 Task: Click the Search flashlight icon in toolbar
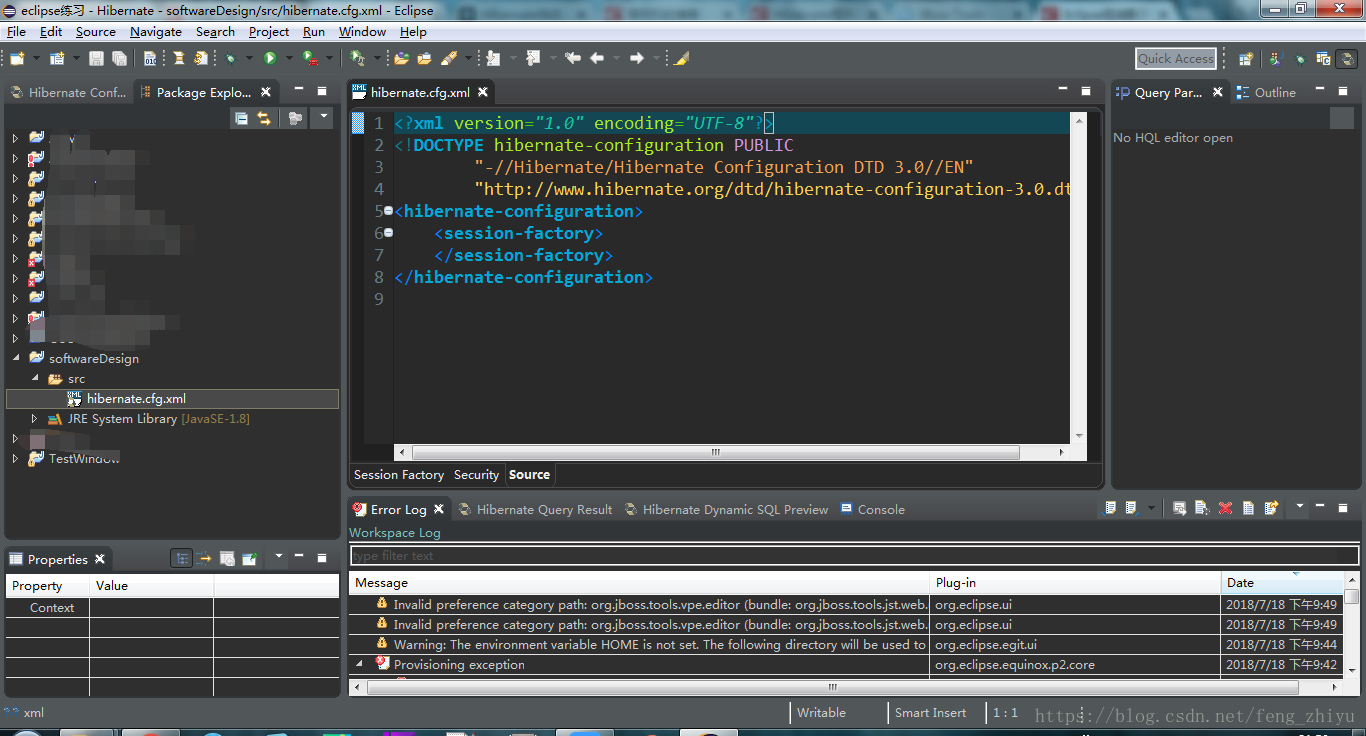tap(449, 59)
